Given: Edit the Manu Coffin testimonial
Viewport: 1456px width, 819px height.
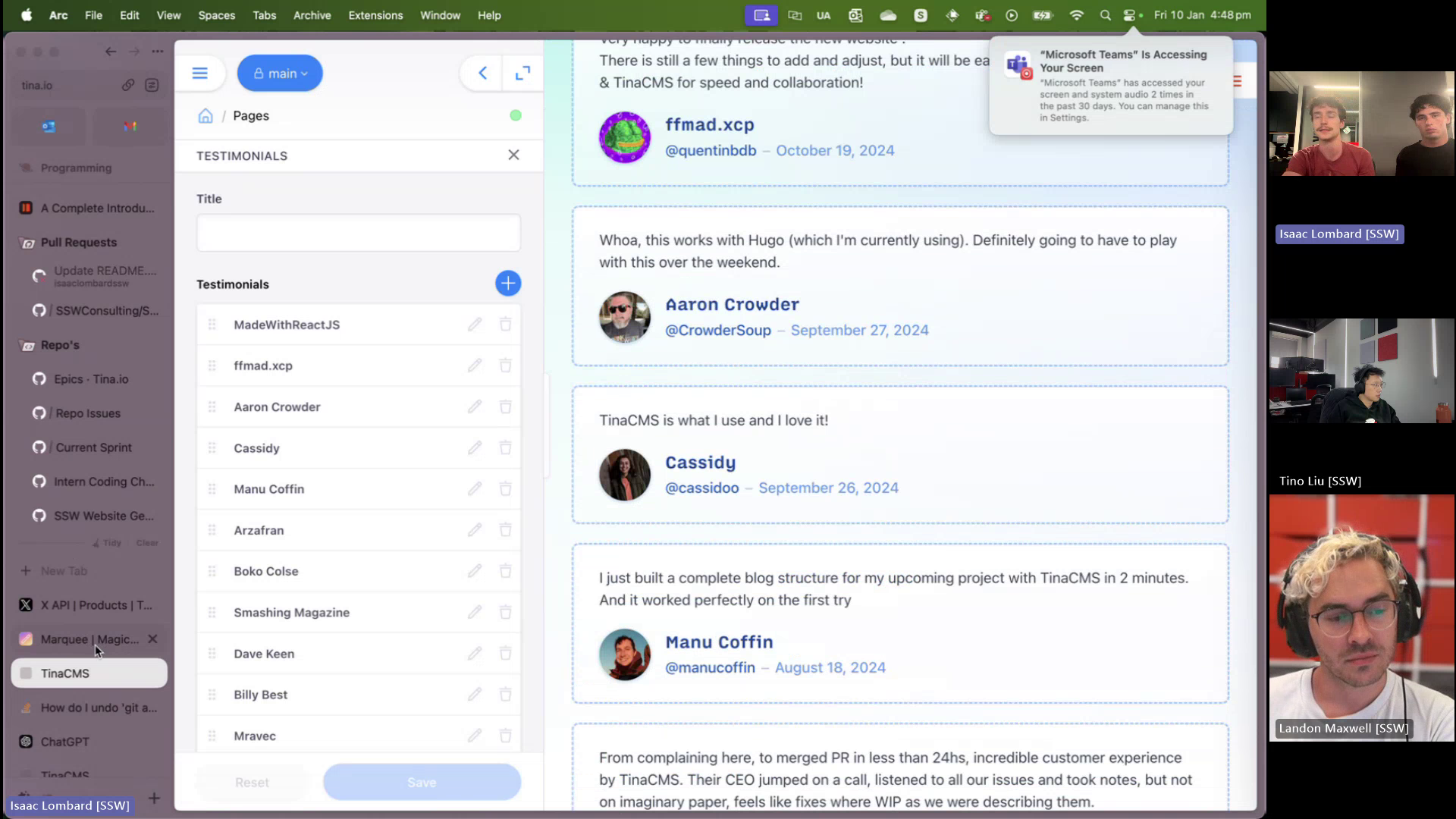Looking at the screenshot, I should 475,489.
